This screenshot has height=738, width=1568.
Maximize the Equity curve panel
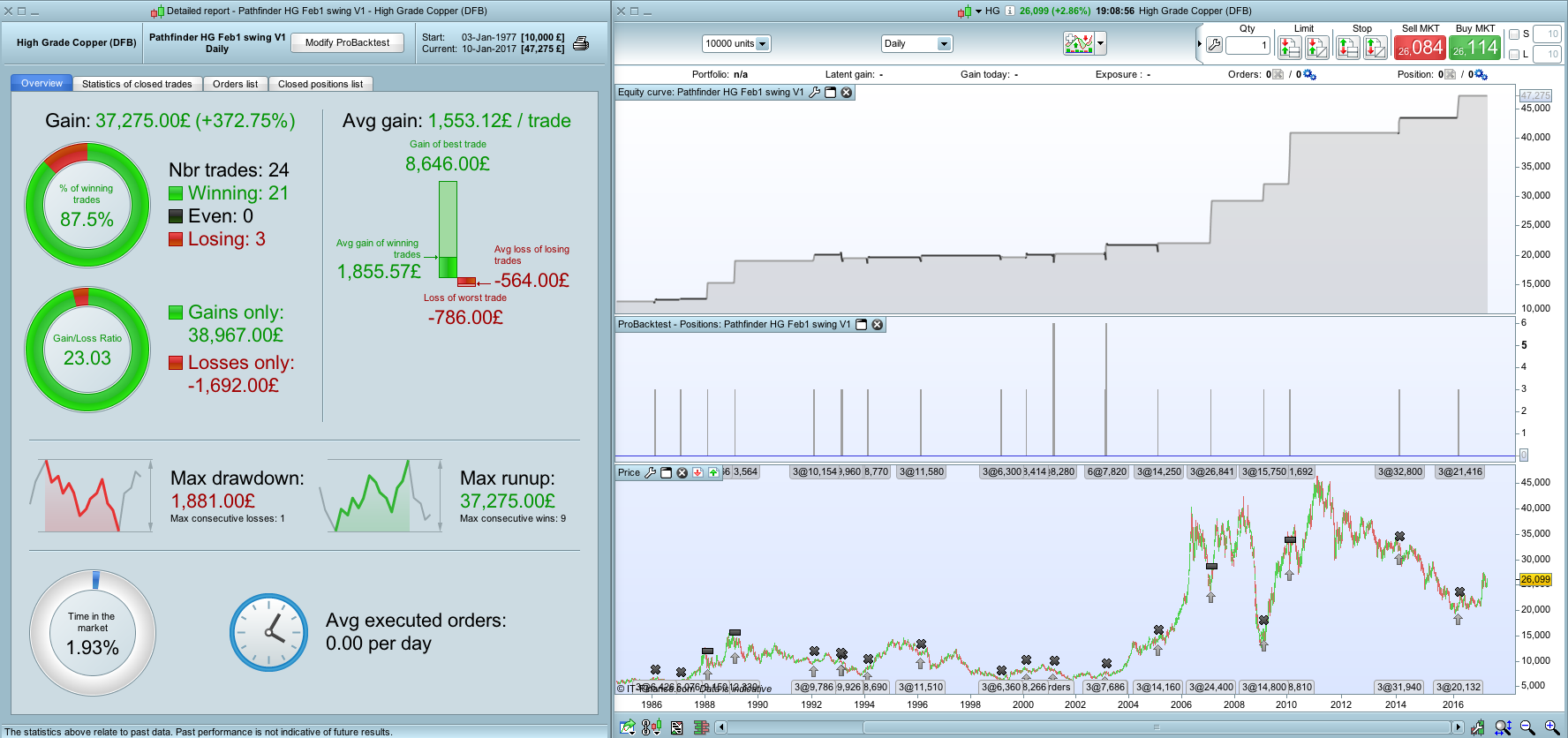[831, 93]
